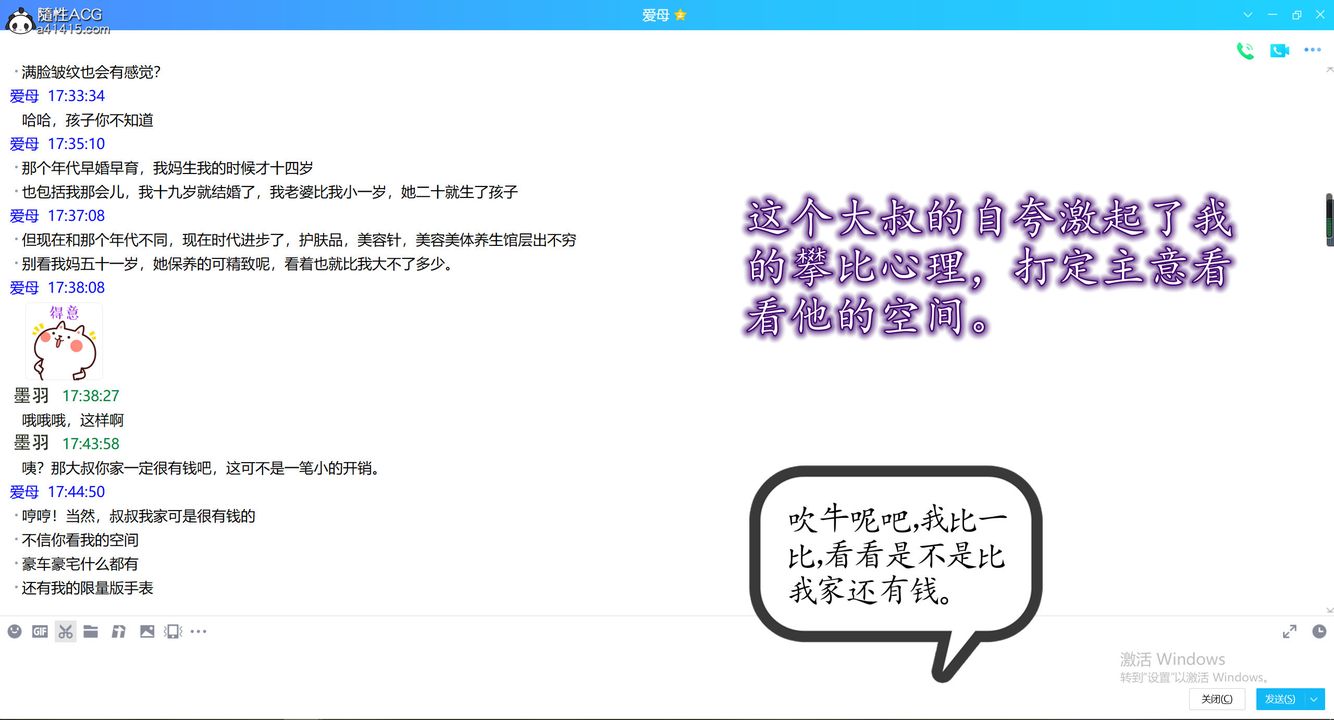Screen dimensions: 1334x720
Task: Open message history with the clock icon
Action: 1318,631
